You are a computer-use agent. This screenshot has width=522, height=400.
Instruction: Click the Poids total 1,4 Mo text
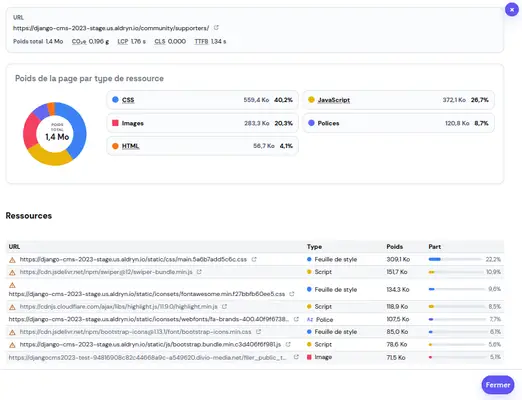(x=38, y=41)
